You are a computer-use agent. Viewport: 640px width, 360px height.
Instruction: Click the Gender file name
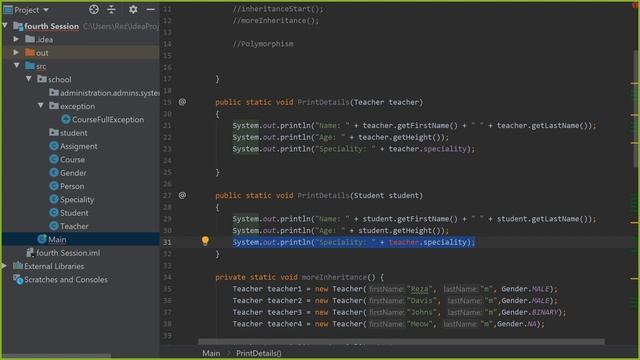(x=73, y=173)
